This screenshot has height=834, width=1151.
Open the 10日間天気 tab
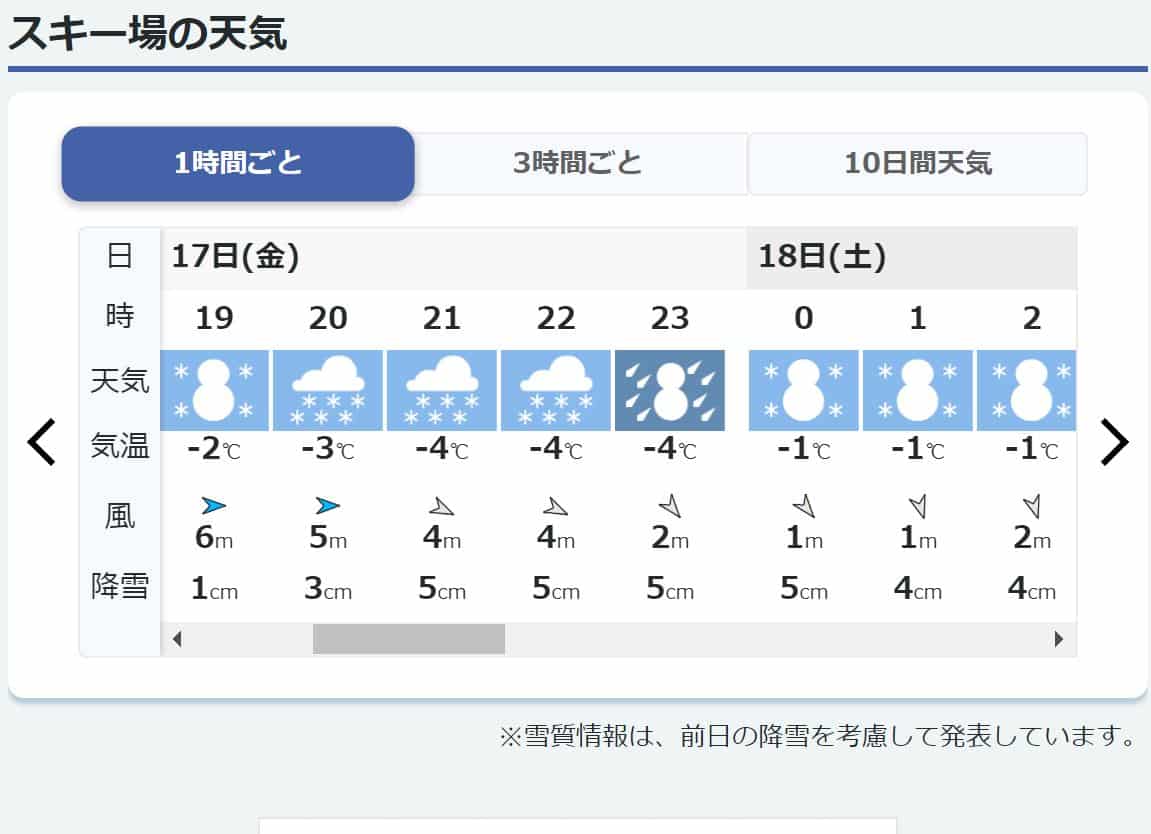(x=918, y=164)
